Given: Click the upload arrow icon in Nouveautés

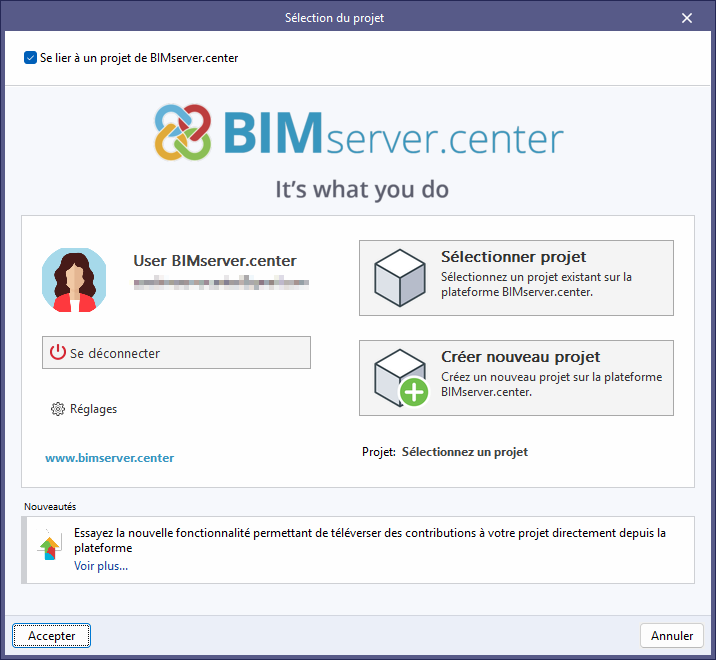Looking at the screenshot, I should click(49, 545).
